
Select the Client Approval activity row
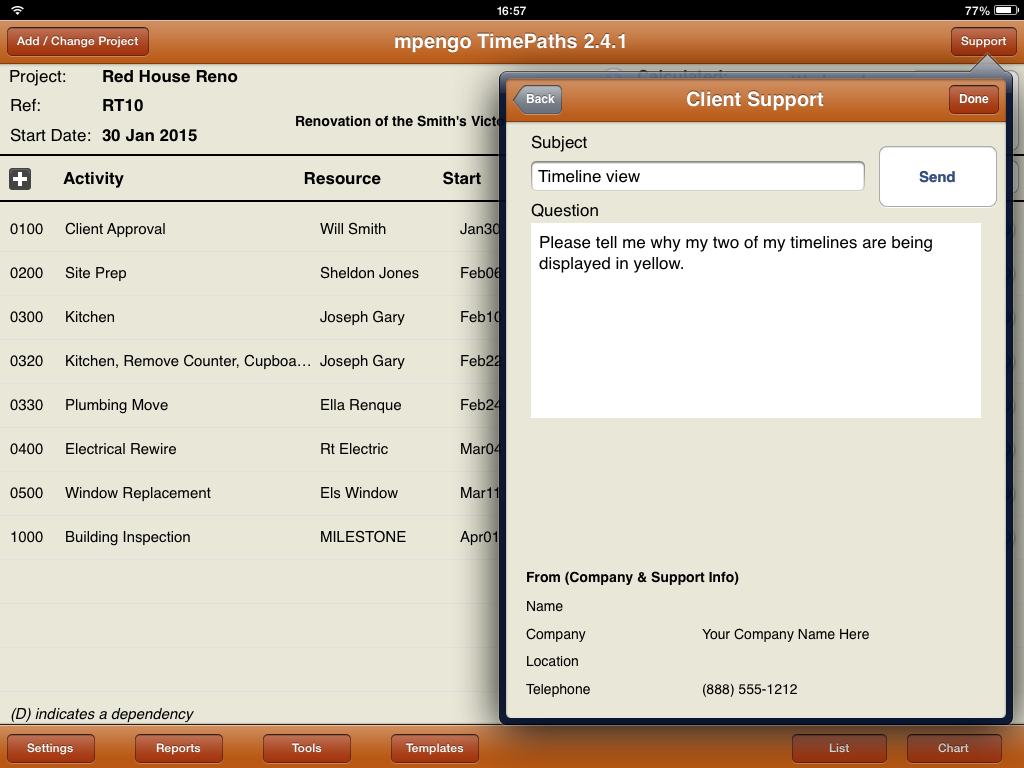115,229
